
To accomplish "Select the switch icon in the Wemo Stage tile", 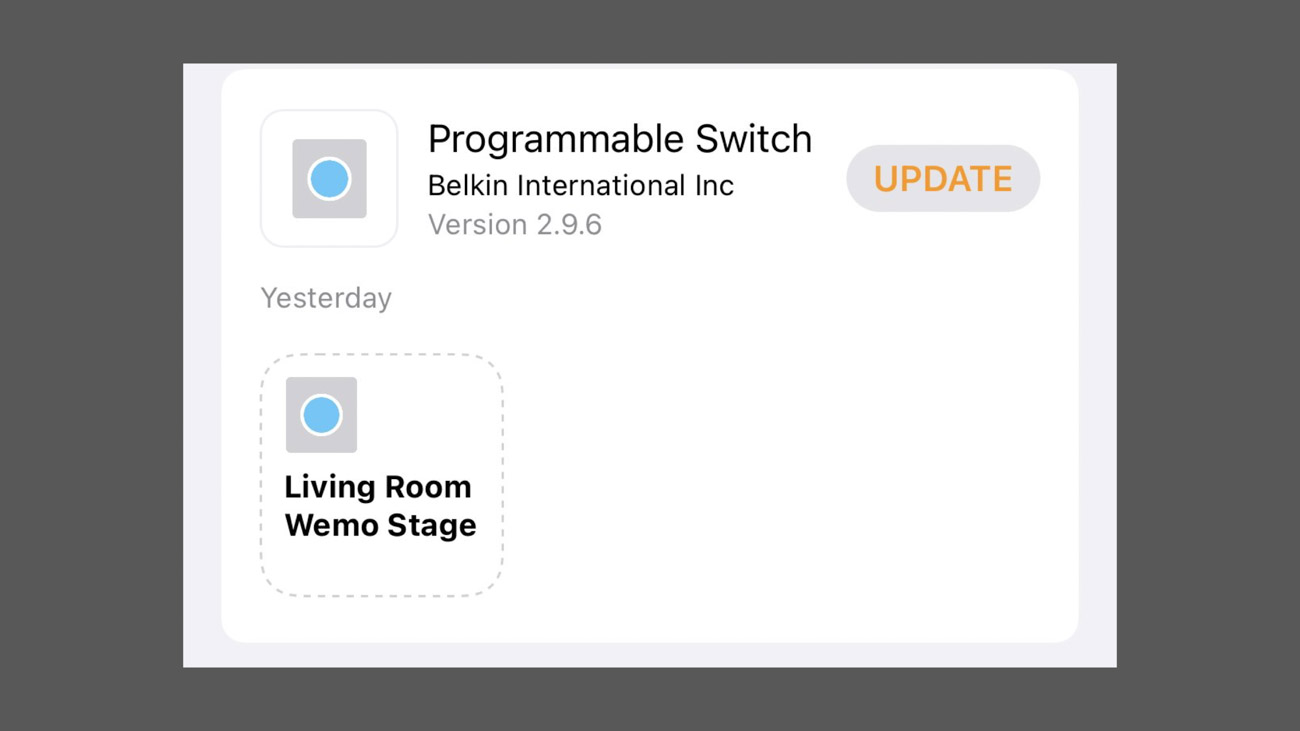I will click(321, 415).
